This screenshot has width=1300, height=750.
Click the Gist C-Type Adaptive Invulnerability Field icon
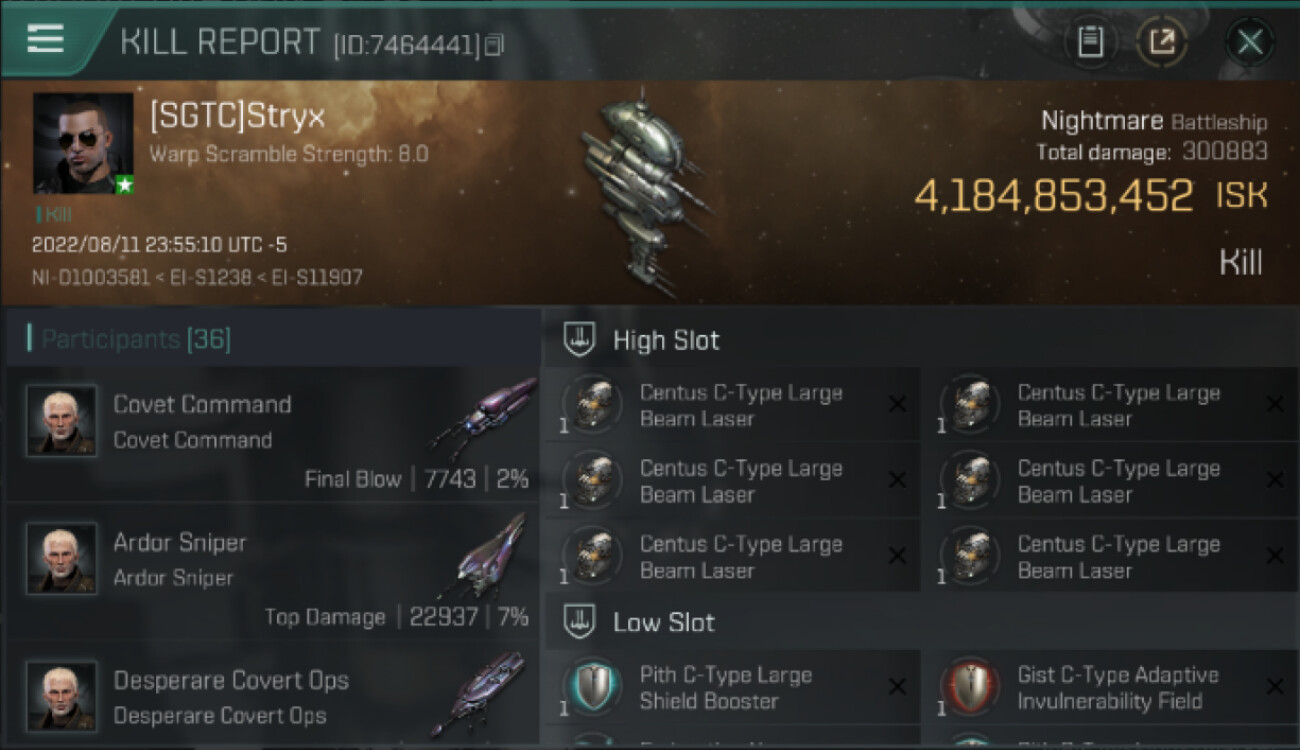pyautogui.click(x=971, y=687)
